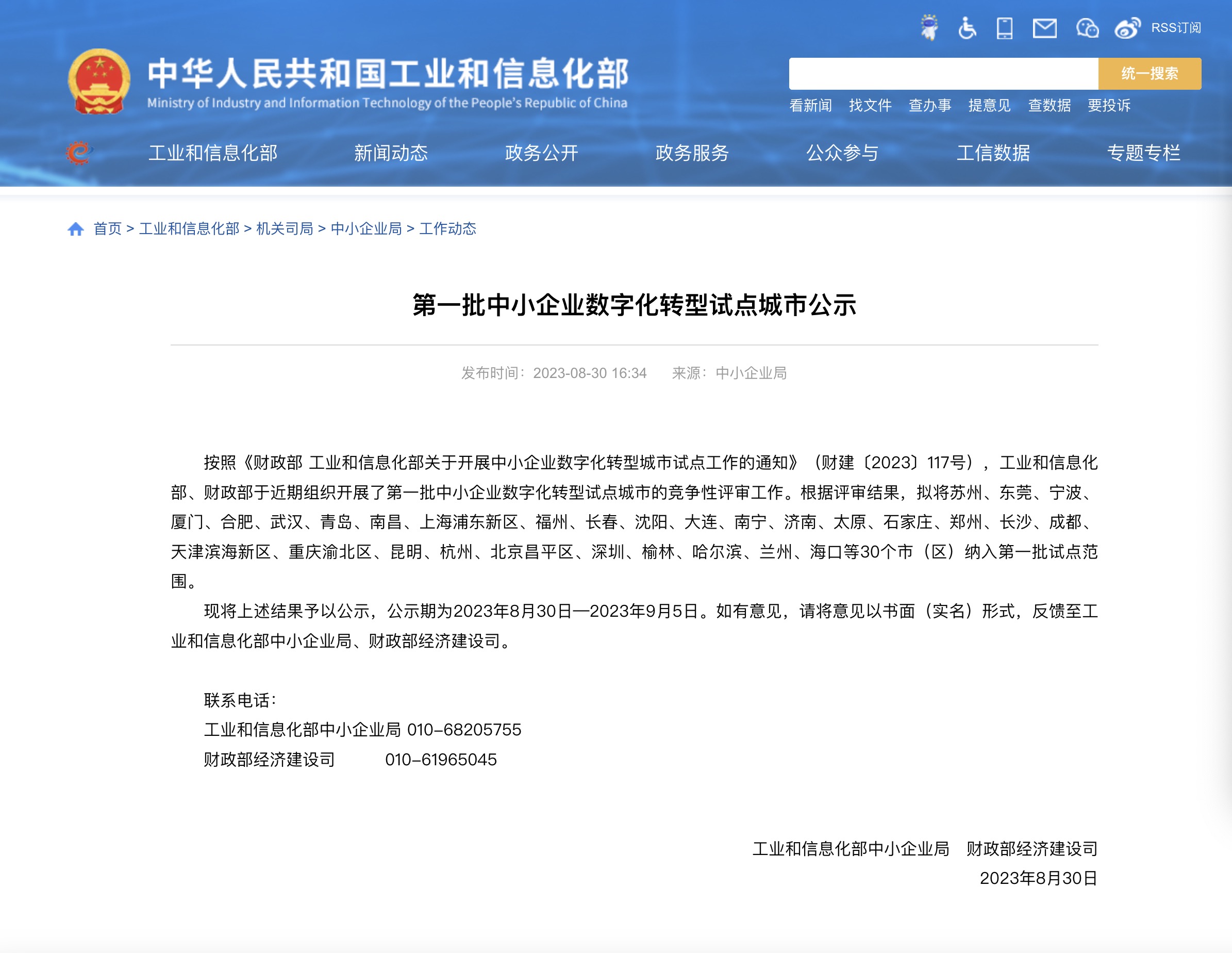Click the RSS订阅 link
The width and height of the screenshot is (1232, 953).
click(1176, 28)
